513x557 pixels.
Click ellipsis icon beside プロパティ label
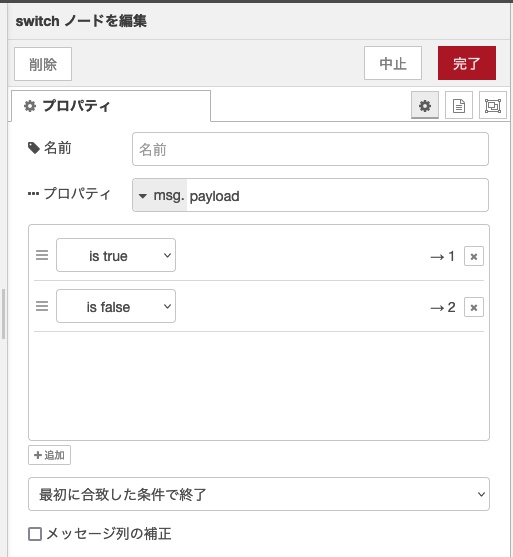(33, 194)
